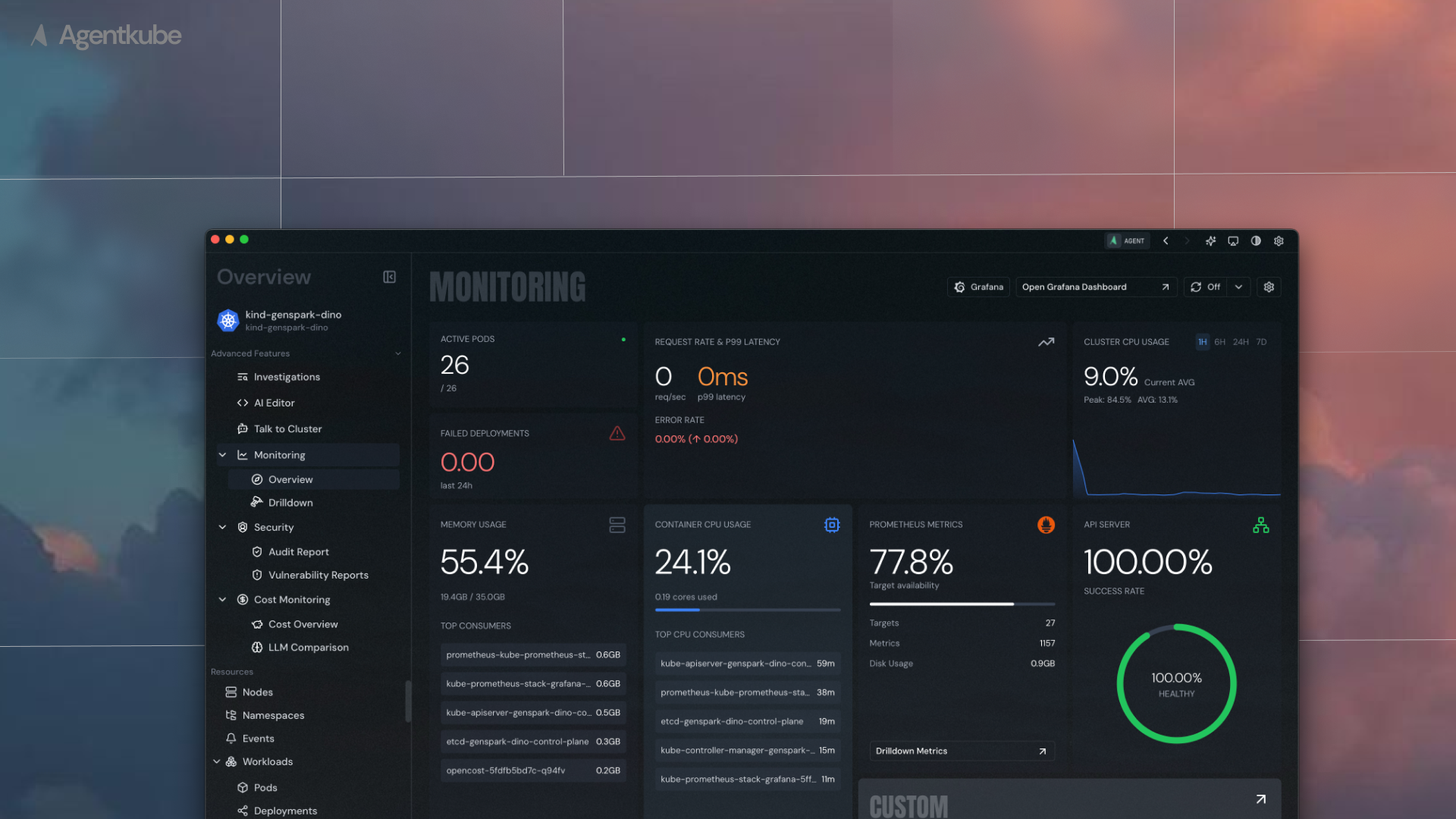Screen dimensions: 1456x819
Task: Click the Container CPU chip icon
Action: point(832,525)
